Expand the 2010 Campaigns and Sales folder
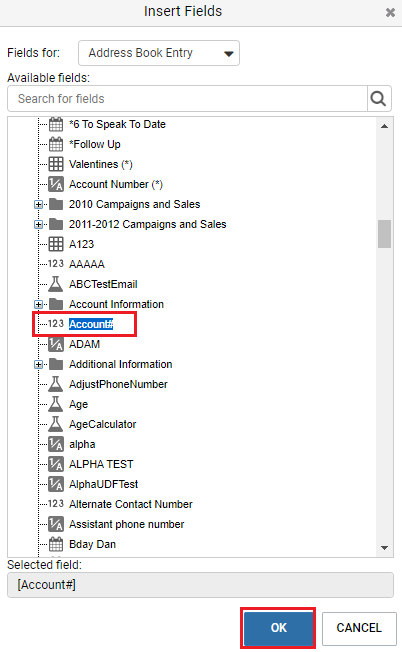402x652 pixels. coord(38,204)
